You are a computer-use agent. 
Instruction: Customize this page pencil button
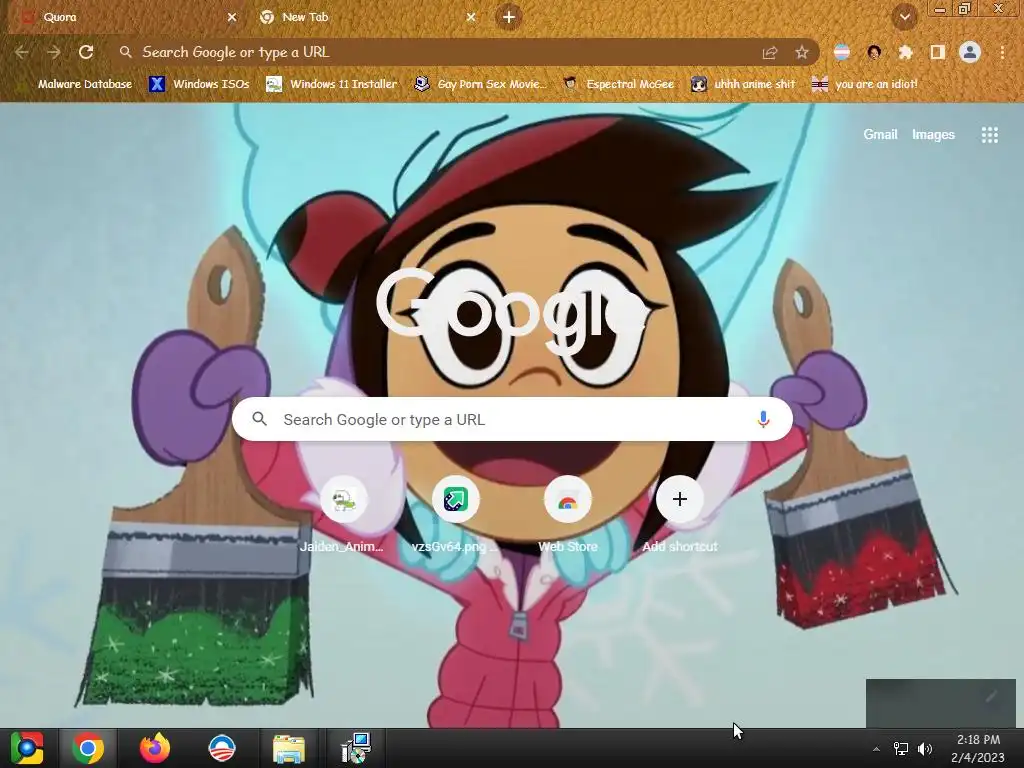(991, 697)
